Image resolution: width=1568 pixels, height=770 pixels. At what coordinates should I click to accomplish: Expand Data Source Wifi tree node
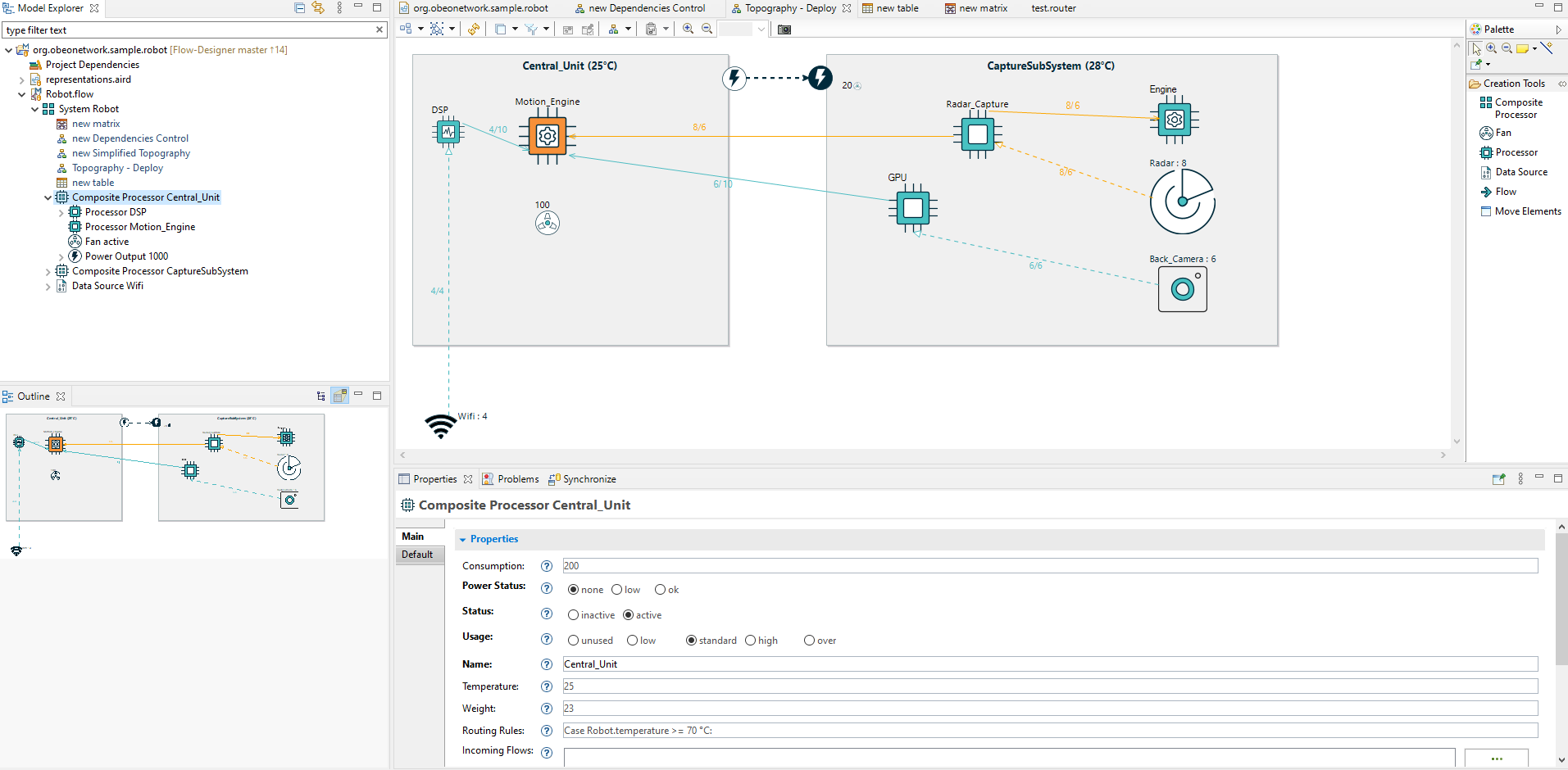coord(48,286)
